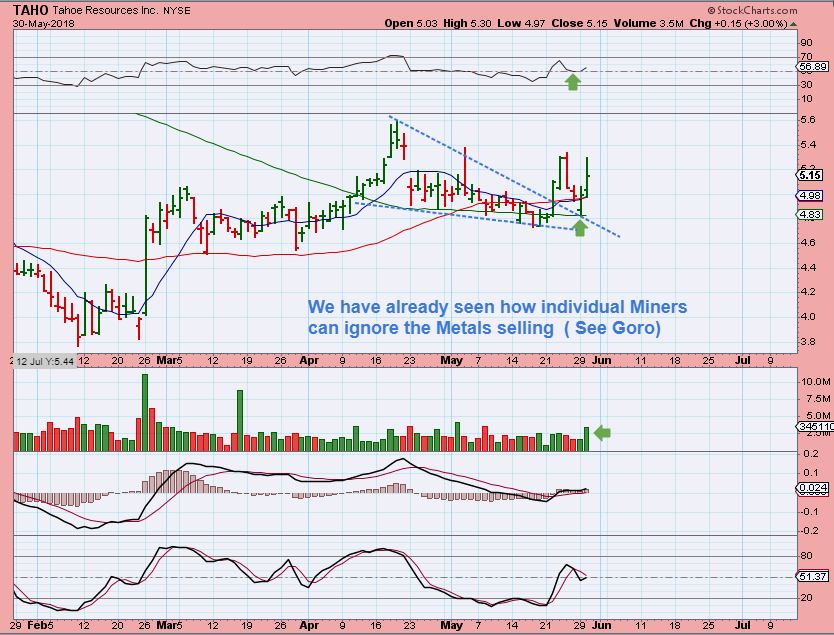The width and height of the screenshot is (834, 635).
Task: Click the 90 label on RSI axis
Action: (806, 43)
